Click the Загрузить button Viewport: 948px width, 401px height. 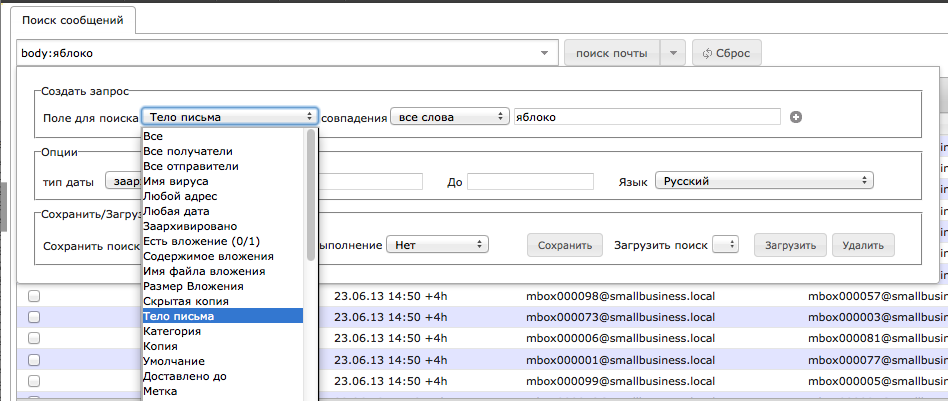point(790,246)
